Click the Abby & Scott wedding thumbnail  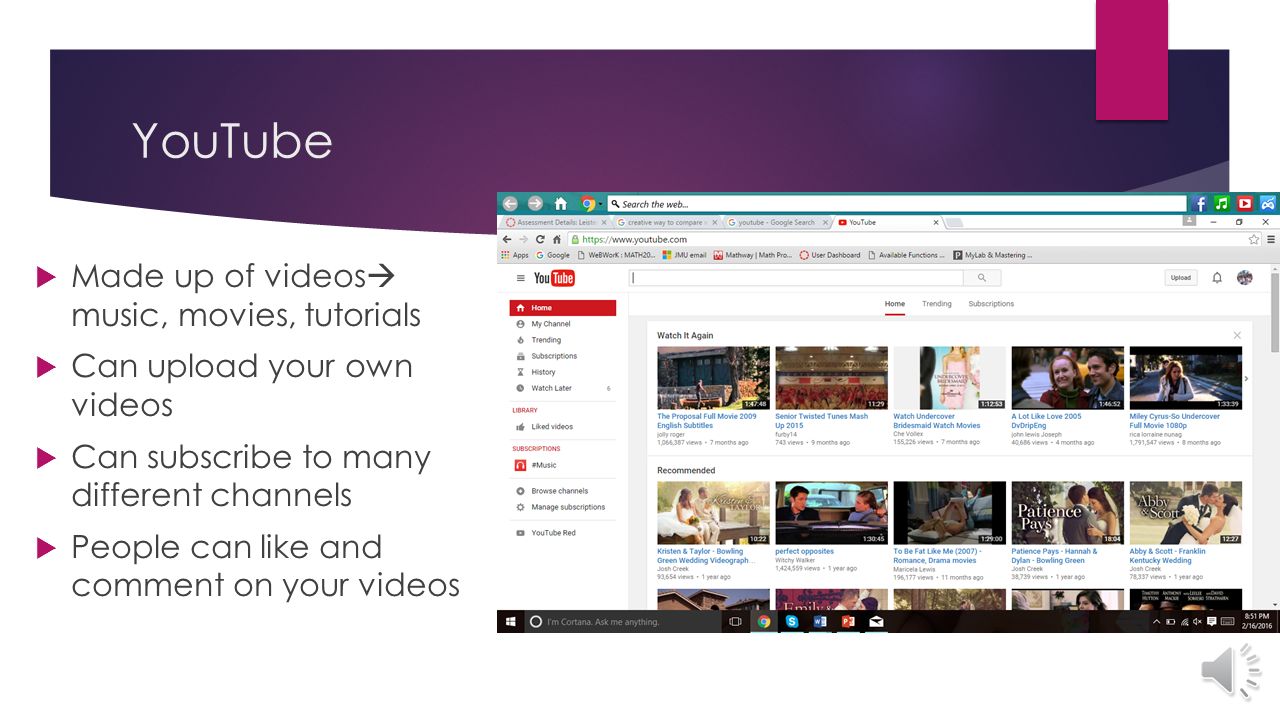[1186, 513]
